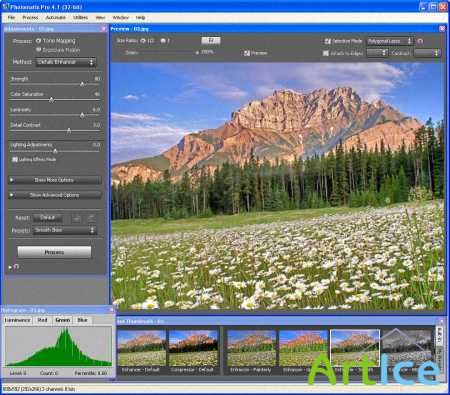Screen dimensions: 450x395
Task: Select the highlighted Enhancer preset thumbnail
Action: pyautogui.click(x=355, y=349)
